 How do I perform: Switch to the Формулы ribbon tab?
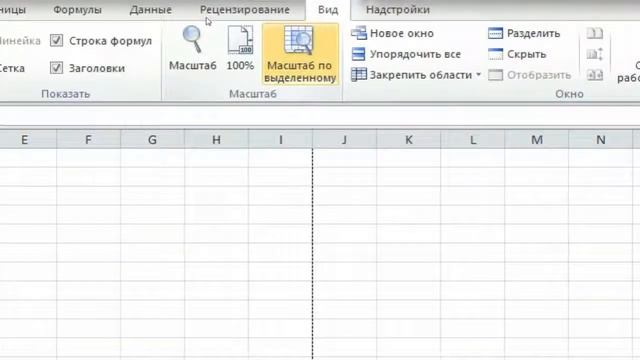[x=78, y=10]
